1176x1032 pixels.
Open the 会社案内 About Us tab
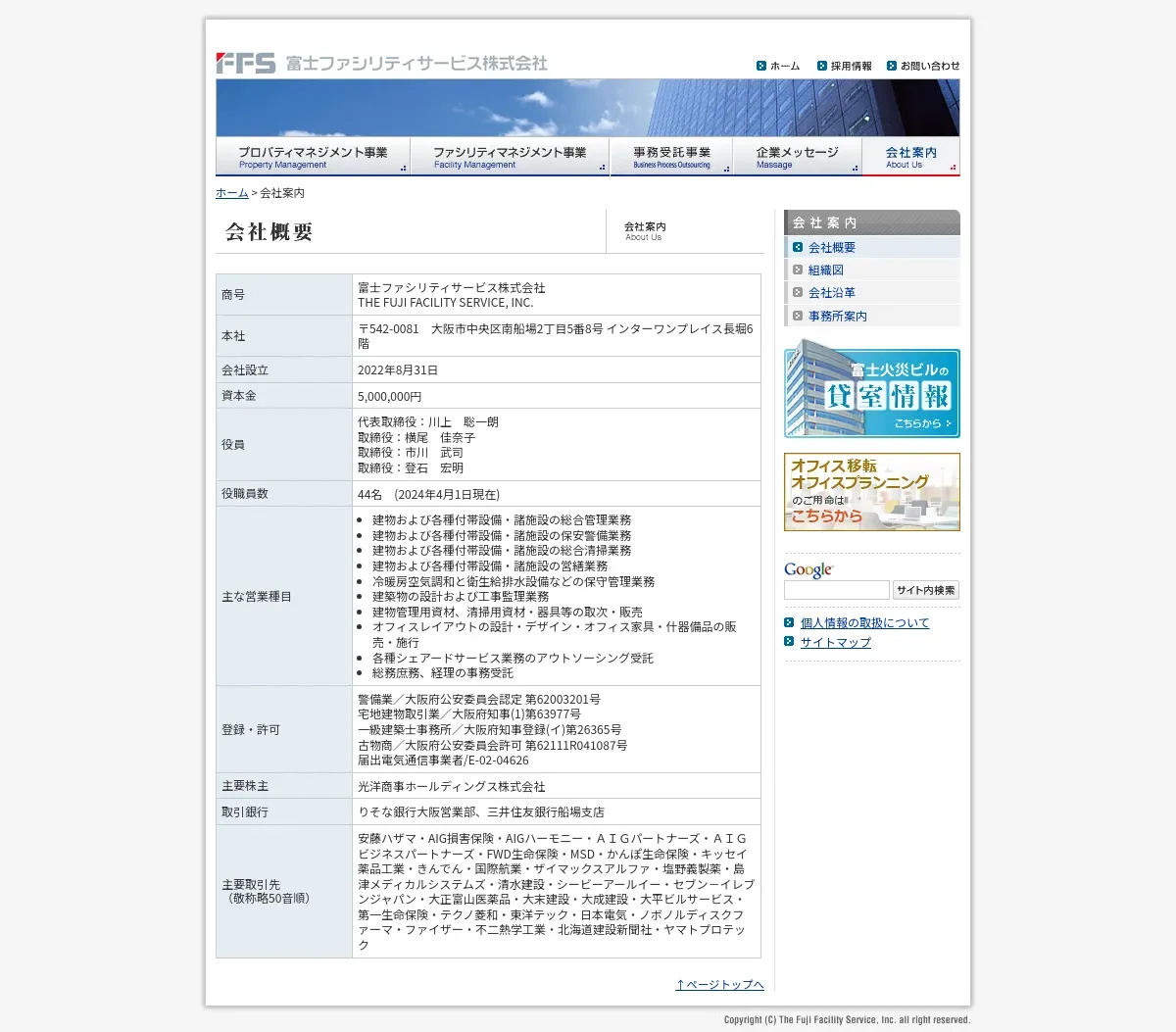[911, 157]
